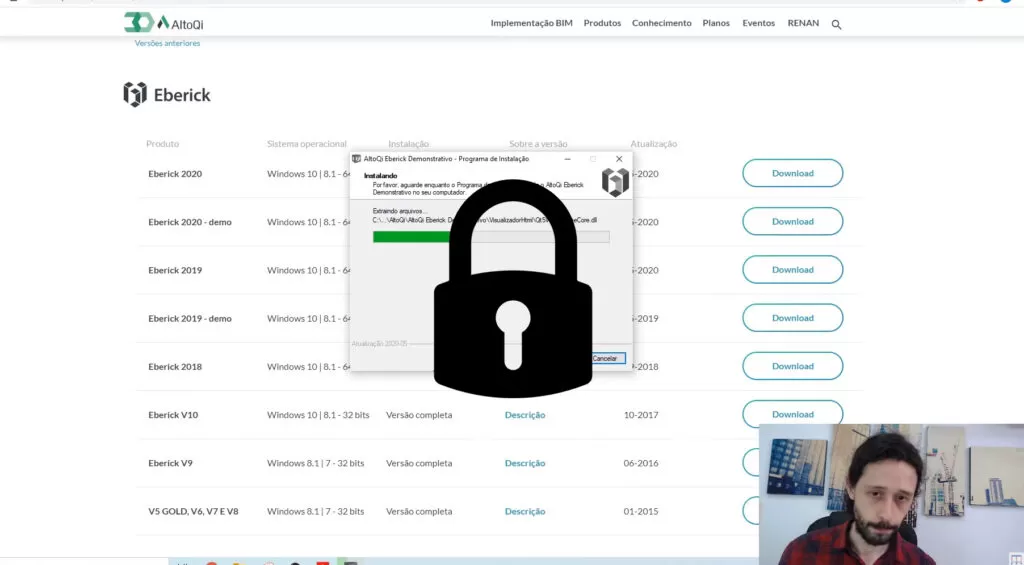The width and height of the screenshot is (1024, 565).
Task: Select the 01-2015 update date
Action: tap(641, 511)
